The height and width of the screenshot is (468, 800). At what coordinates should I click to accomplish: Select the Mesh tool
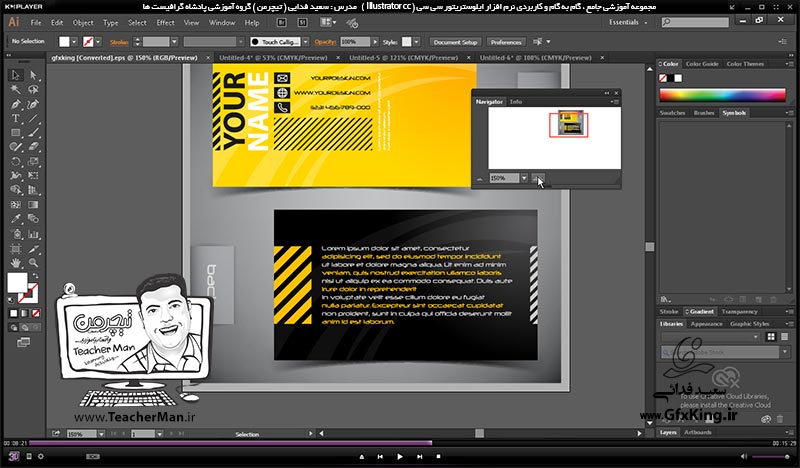[16, 205]
